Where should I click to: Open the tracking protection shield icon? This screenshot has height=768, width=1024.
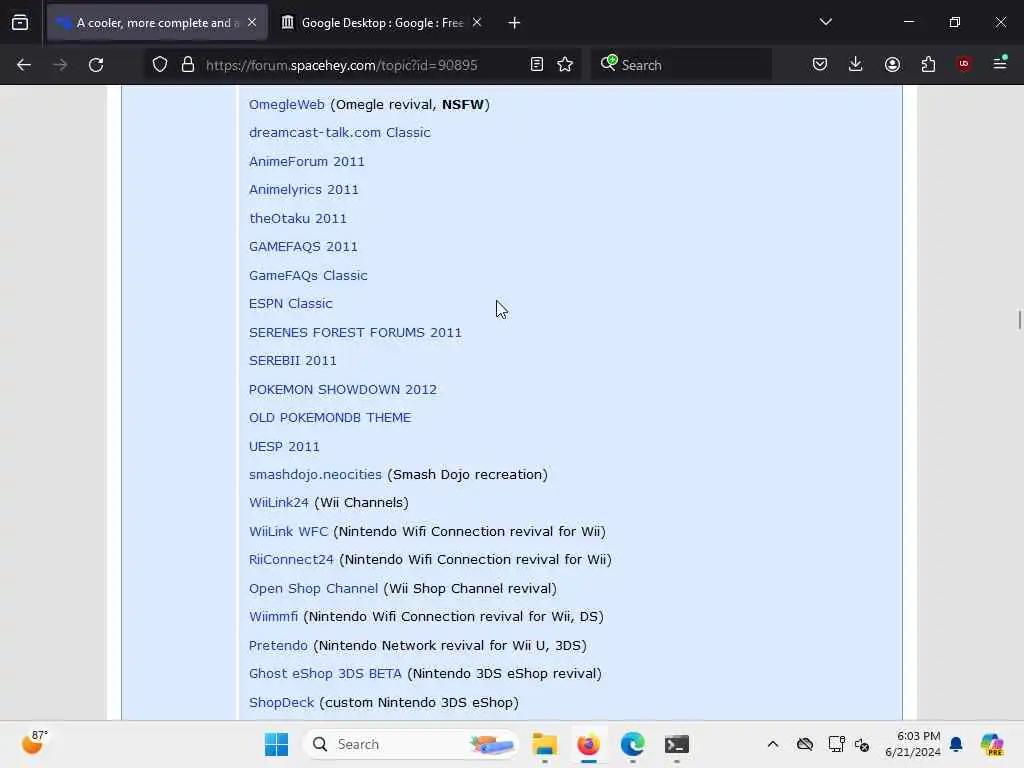[160, 65]
